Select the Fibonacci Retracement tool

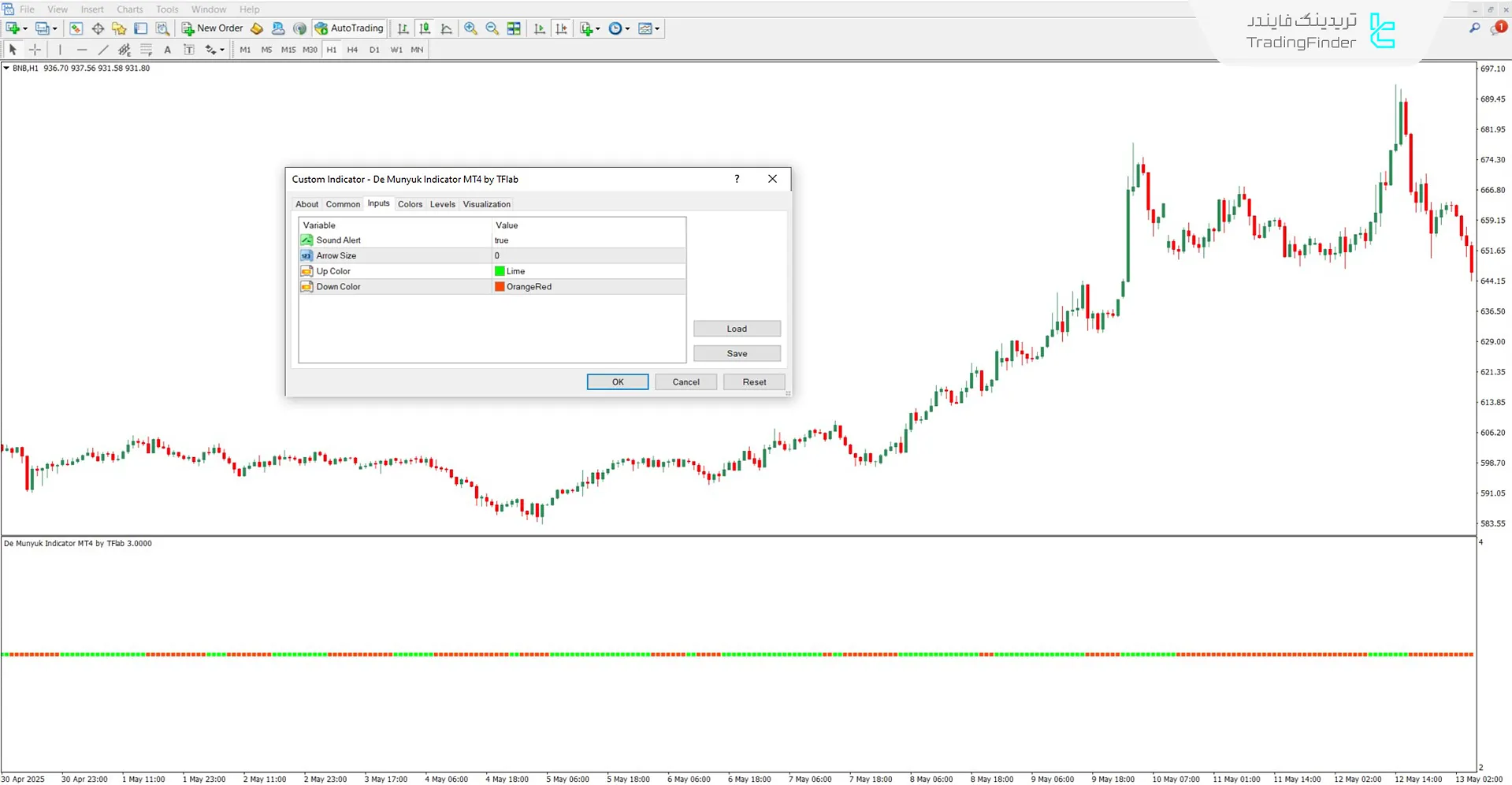click(x=146, y=50)
